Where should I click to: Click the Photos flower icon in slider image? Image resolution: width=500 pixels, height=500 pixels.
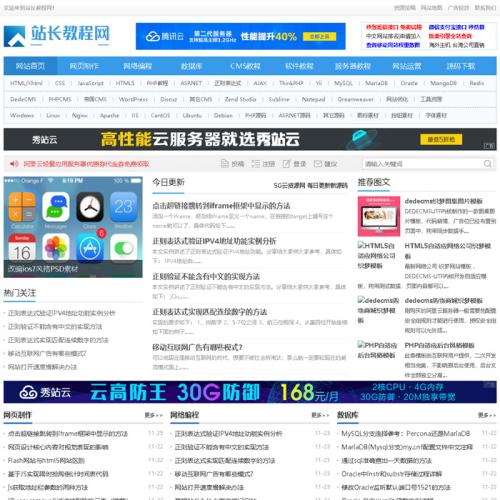56,247
